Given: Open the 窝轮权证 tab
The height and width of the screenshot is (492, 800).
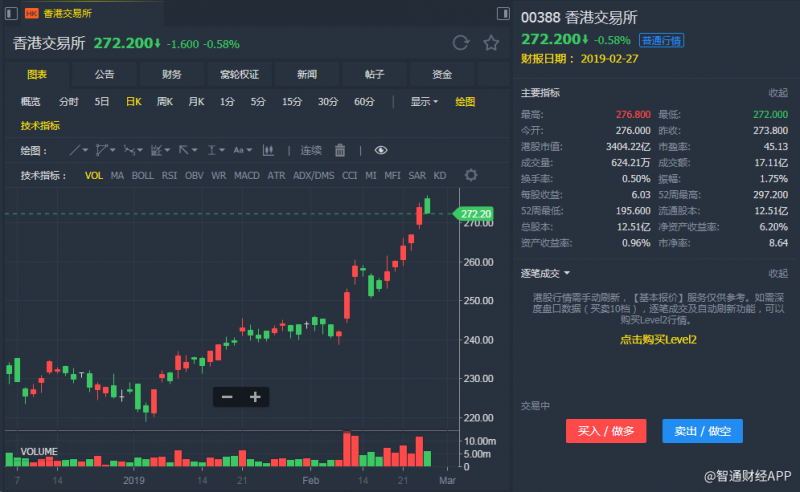Looking at the screenshot, I should (239, 75).
